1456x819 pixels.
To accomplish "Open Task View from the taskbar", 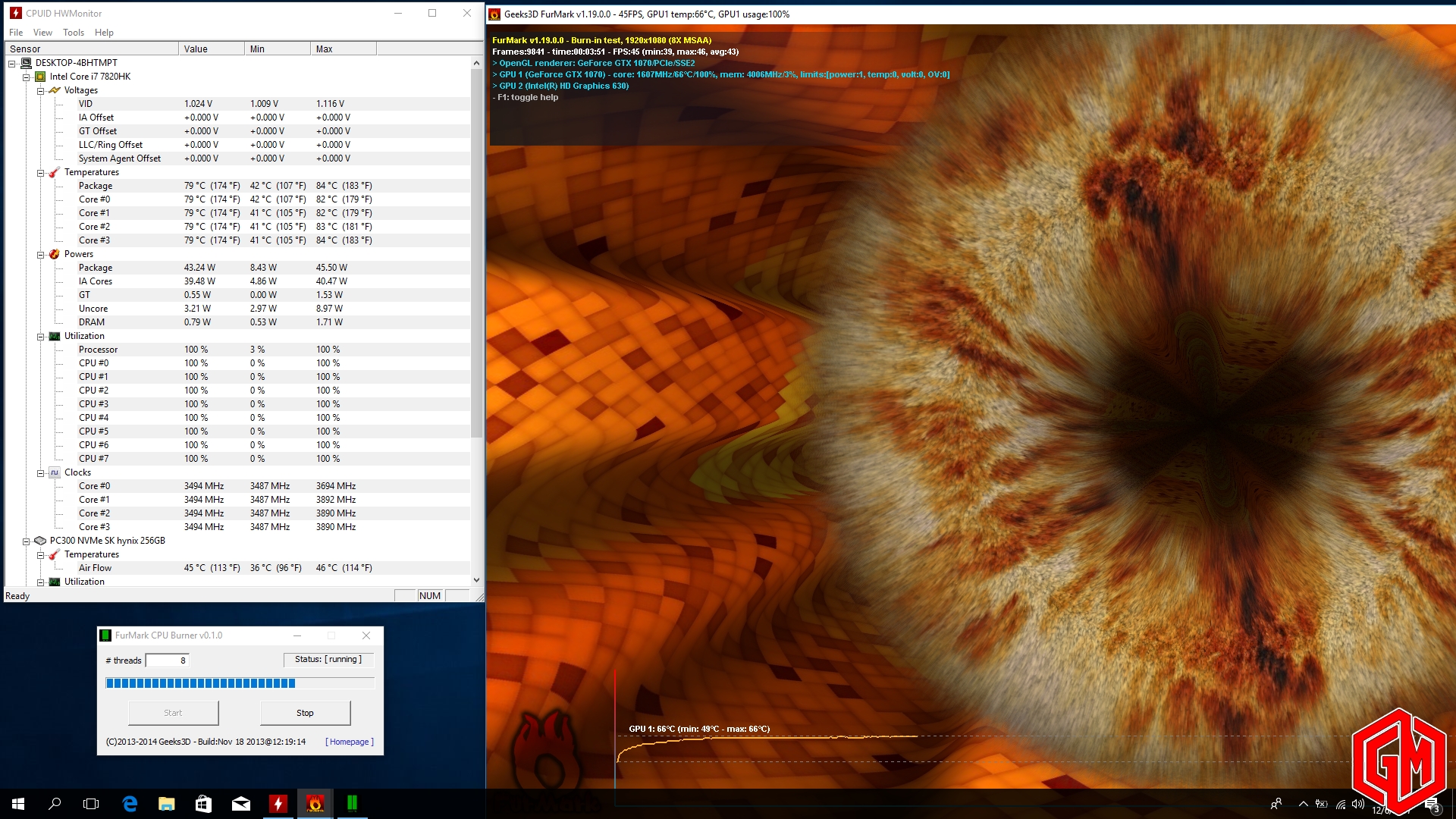I will [x=91, y=804].
